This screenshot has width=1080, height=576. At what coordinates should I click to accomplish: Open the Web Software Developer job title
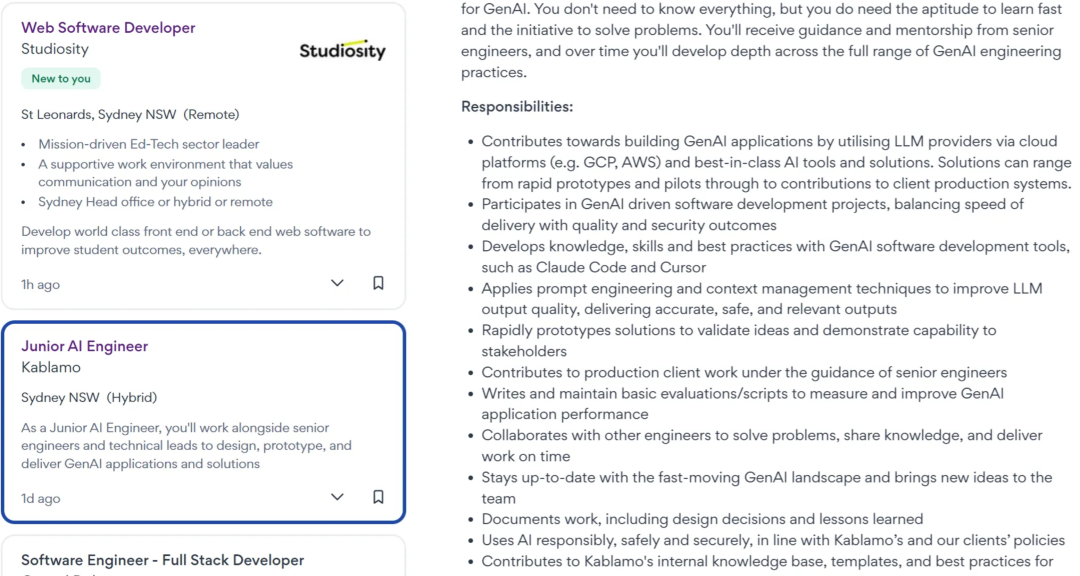pyautogui.click(x=108, y=28)
